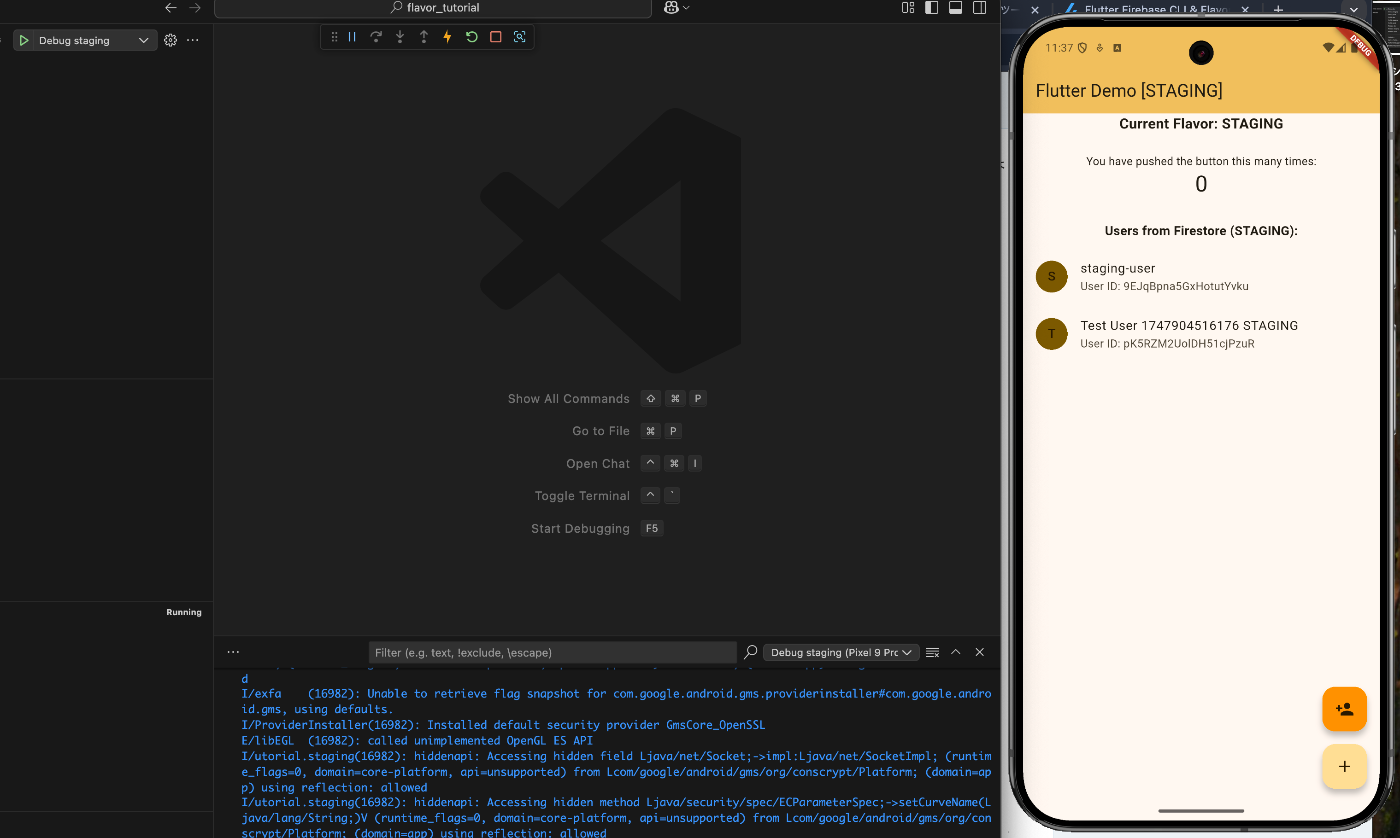Close the bottom debug console panel

click(x=980, y=652)
